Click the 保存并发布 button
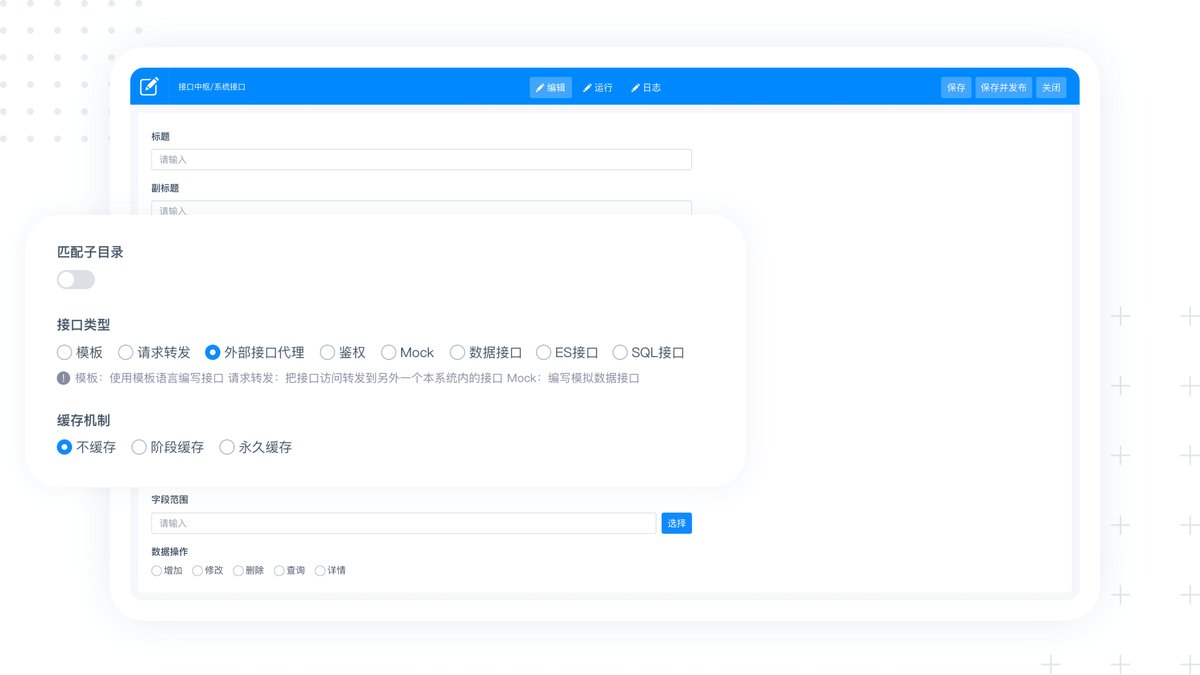 point(1003,87)
